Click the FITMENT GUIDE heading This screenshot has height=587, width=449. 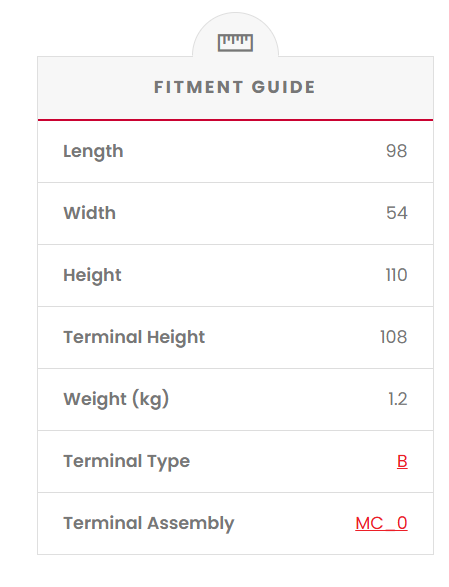coord(235,87)
